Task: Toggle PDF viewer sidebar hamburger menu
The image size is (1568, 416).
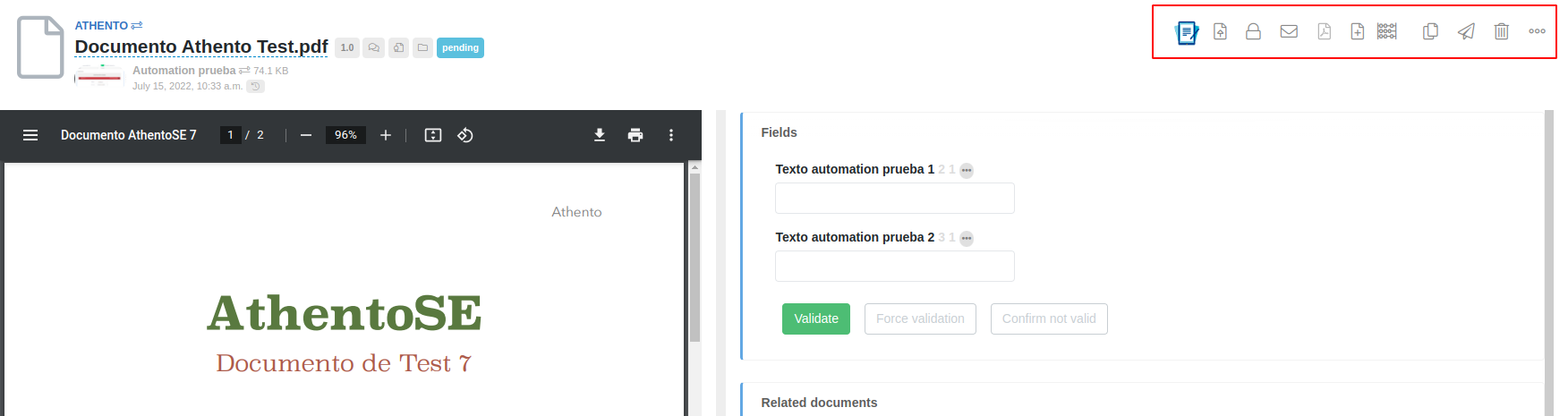Action: [x=30, y=135]
